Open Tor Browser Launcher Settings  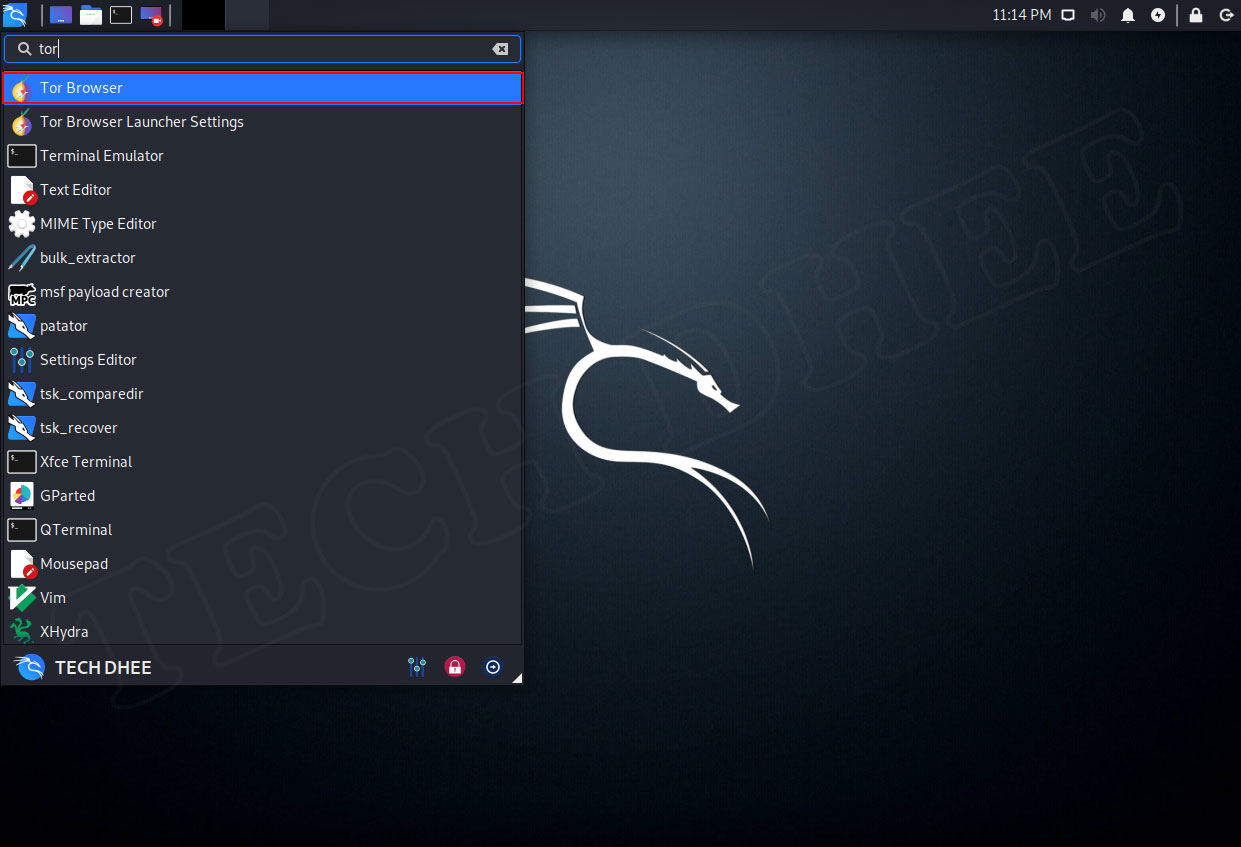pyautogui.click(x=141, y=121)
